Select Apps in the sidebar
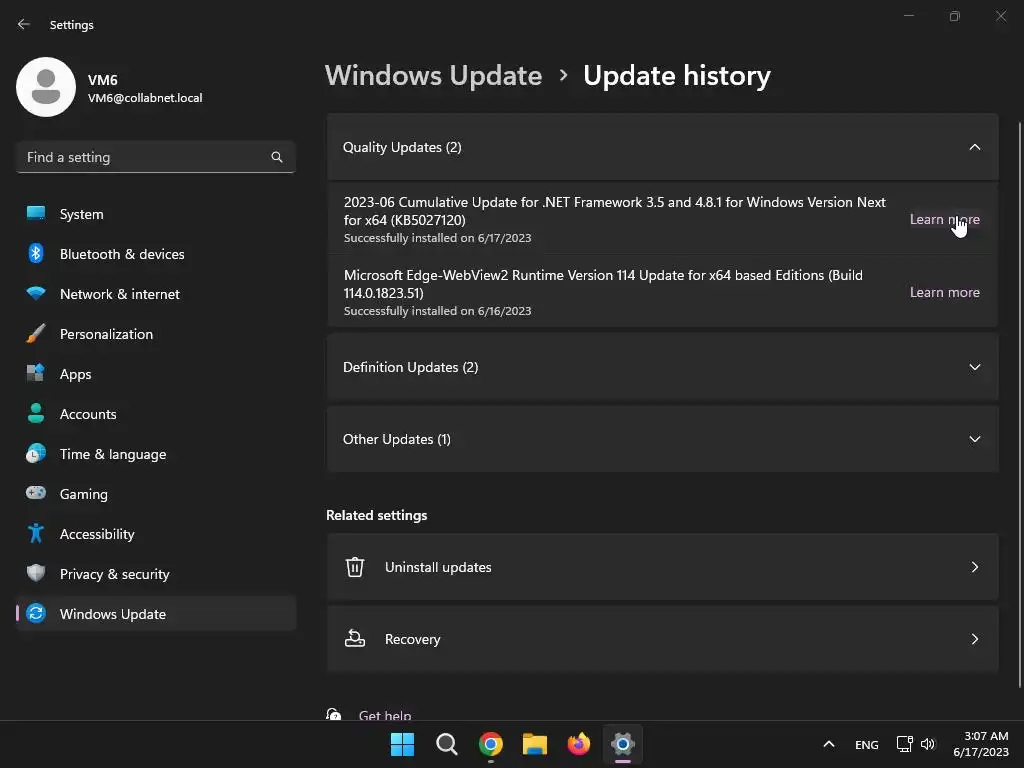Screen dimensions: 1024x768 coord(155,374)
